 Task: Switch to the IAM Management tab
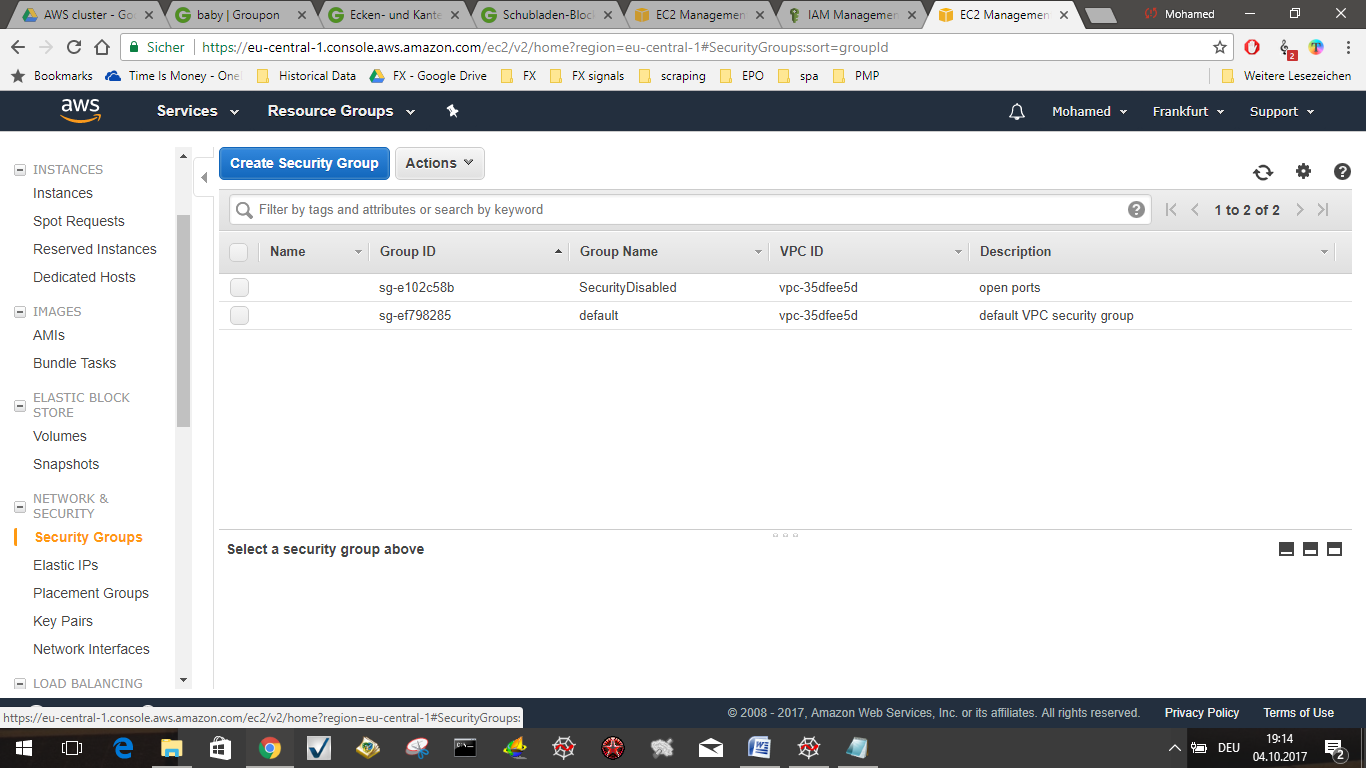pyautogui.click(x=852, y=15)
